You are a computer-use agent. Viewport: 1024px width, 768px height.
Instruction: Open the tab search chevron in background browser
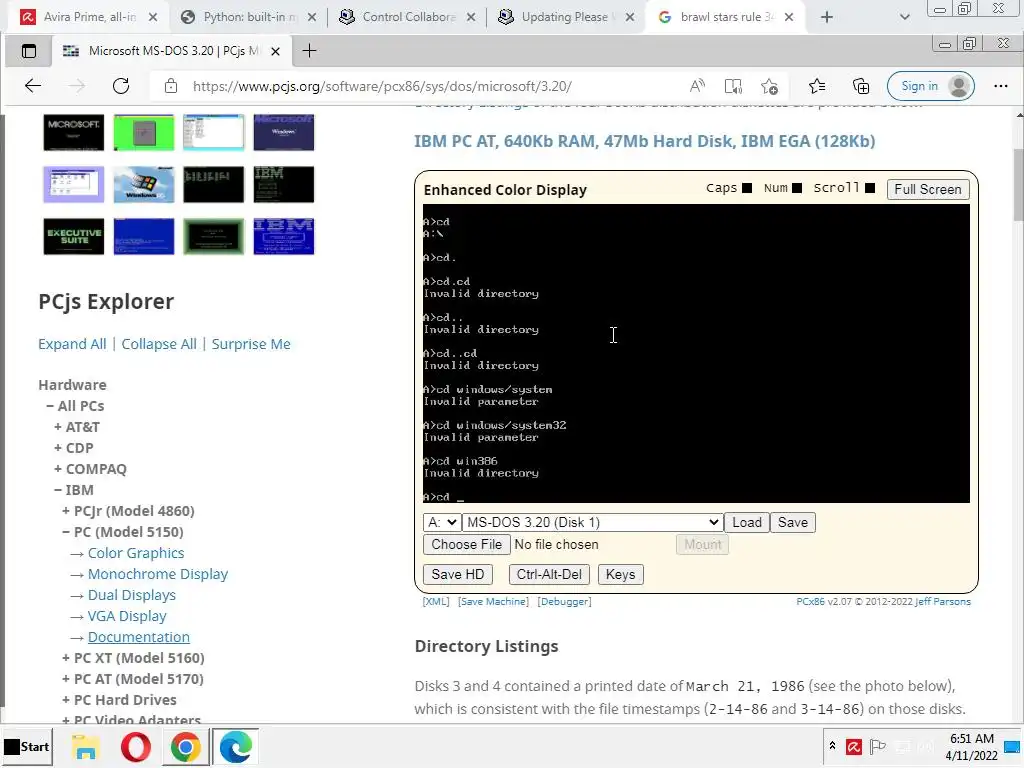pyautogui.click(x=904, y=17)
